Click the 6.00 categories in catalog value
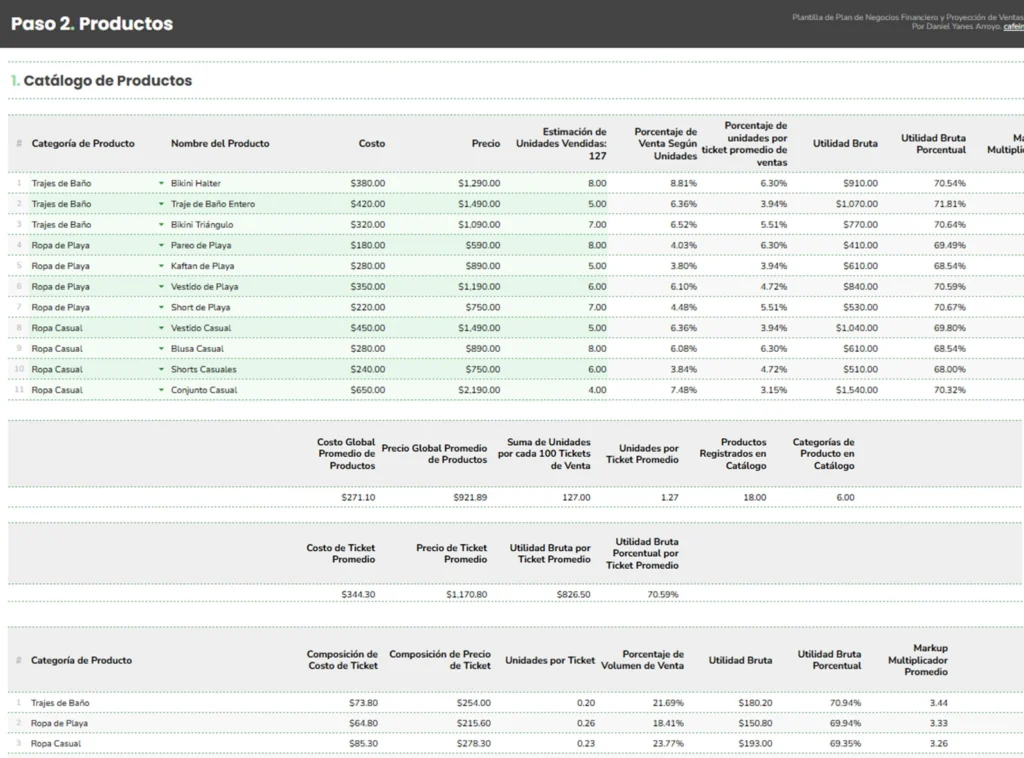This screenshot has width=1024, height=758. (x=846, y=497)
